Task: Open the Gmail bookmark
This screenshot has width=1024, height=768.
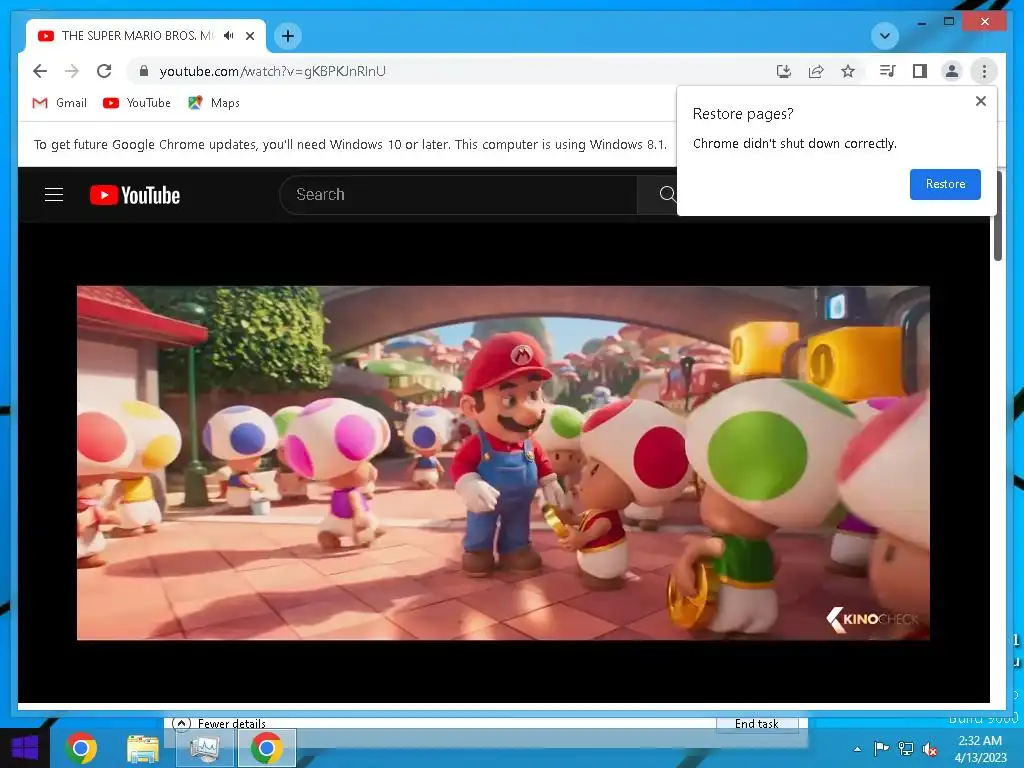Action: tap(59, 103)
